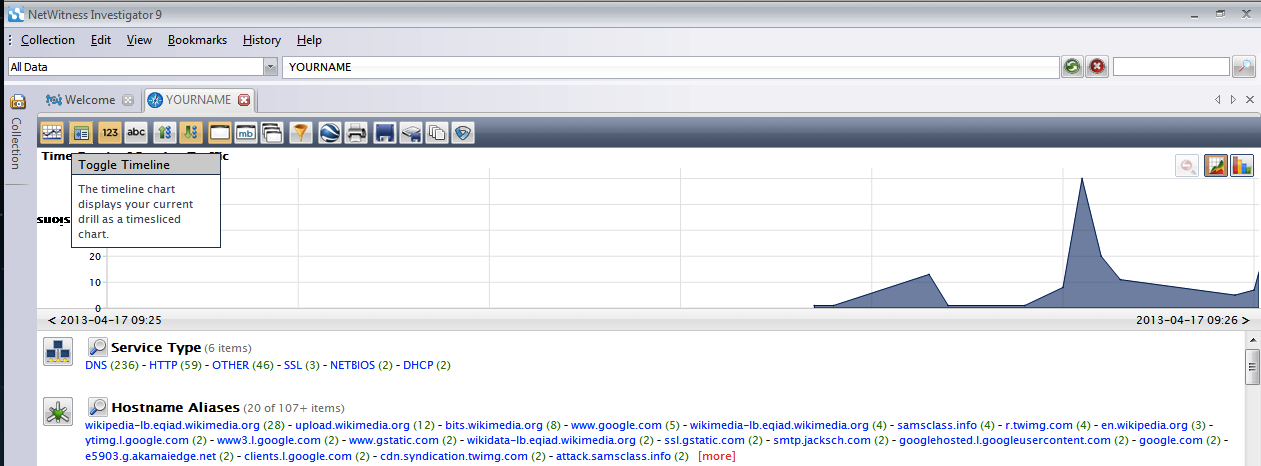This screenshot has height=466, width=1261.
Task: Click the disabled zoom-out chart icon
Action: point(1188,166)
